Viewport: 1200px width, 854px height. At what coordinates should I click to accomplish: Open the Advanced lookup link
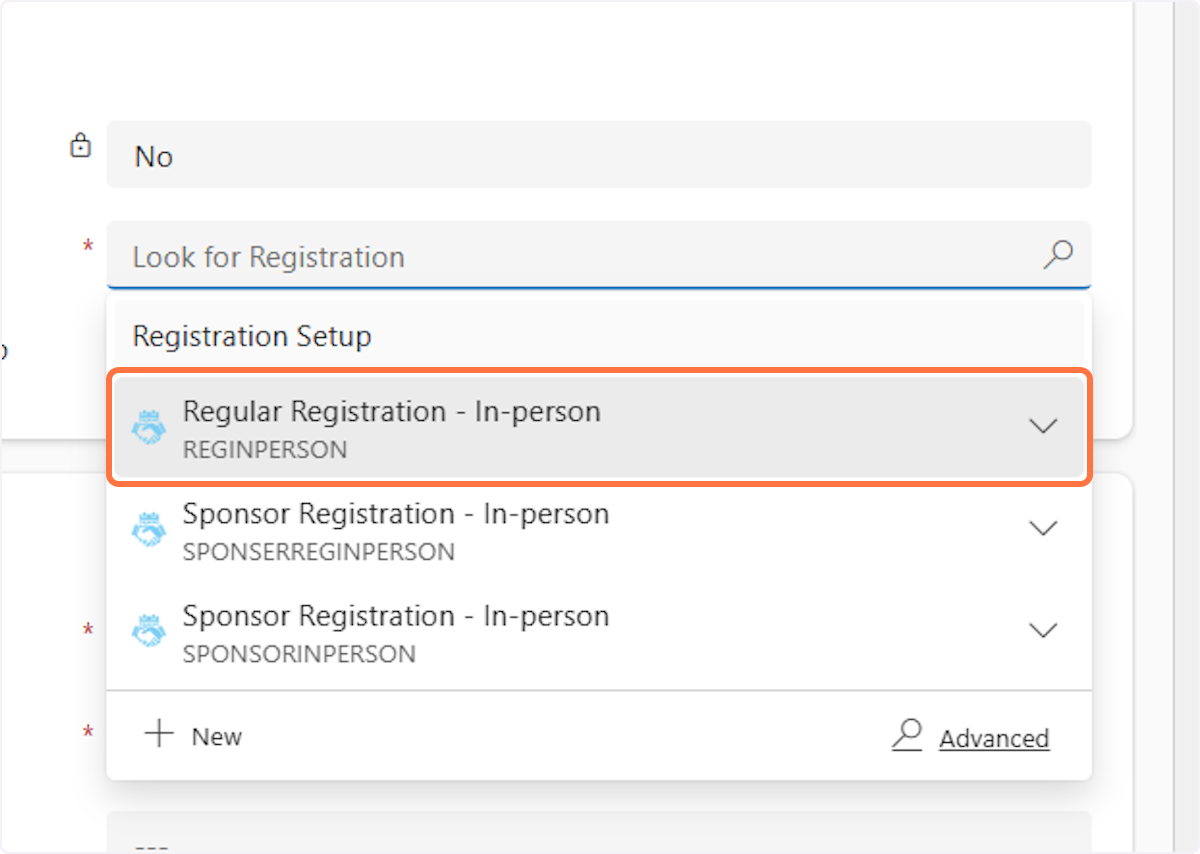click(994, 737)
